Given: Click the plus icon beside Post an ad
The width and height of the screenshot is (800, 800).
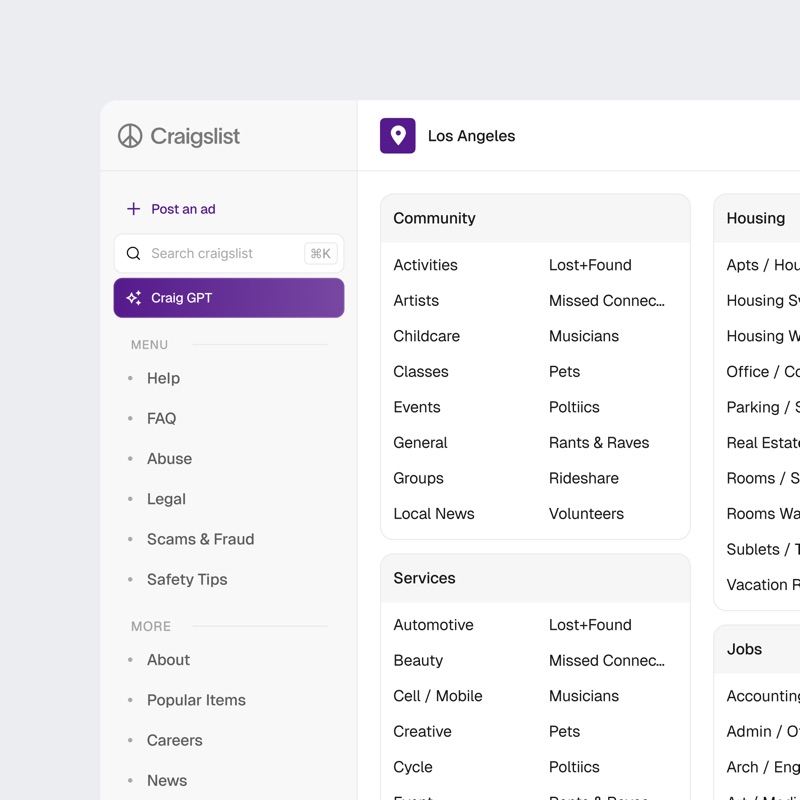Looking at the screenshot, I should click(x=133, y=209).
